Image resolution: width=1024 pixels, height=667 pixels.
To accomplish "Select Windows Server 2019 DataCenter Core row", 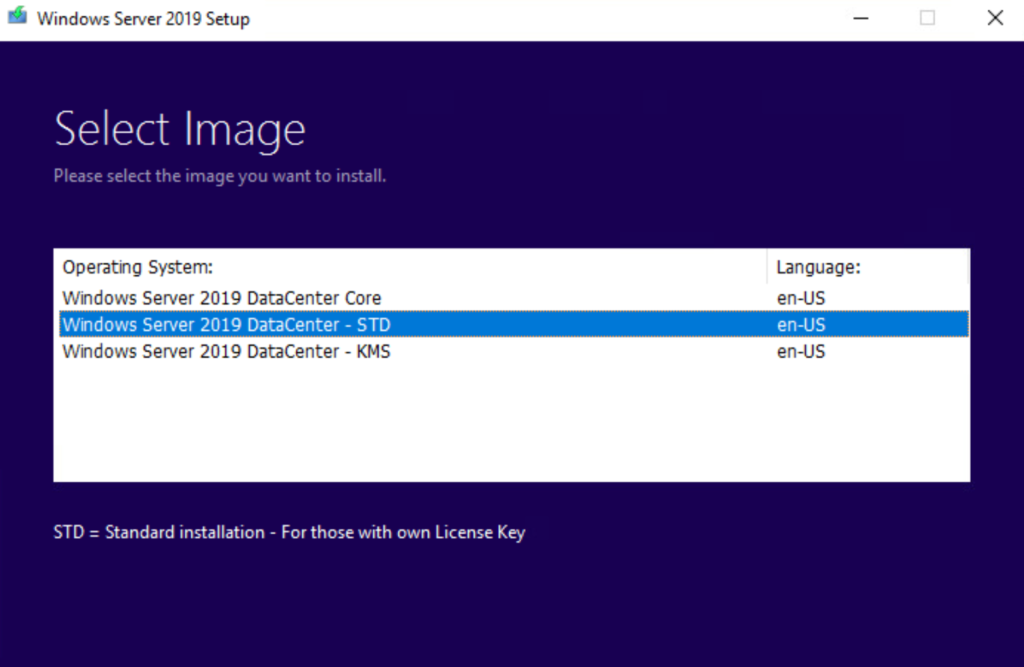I will (514, 298).
